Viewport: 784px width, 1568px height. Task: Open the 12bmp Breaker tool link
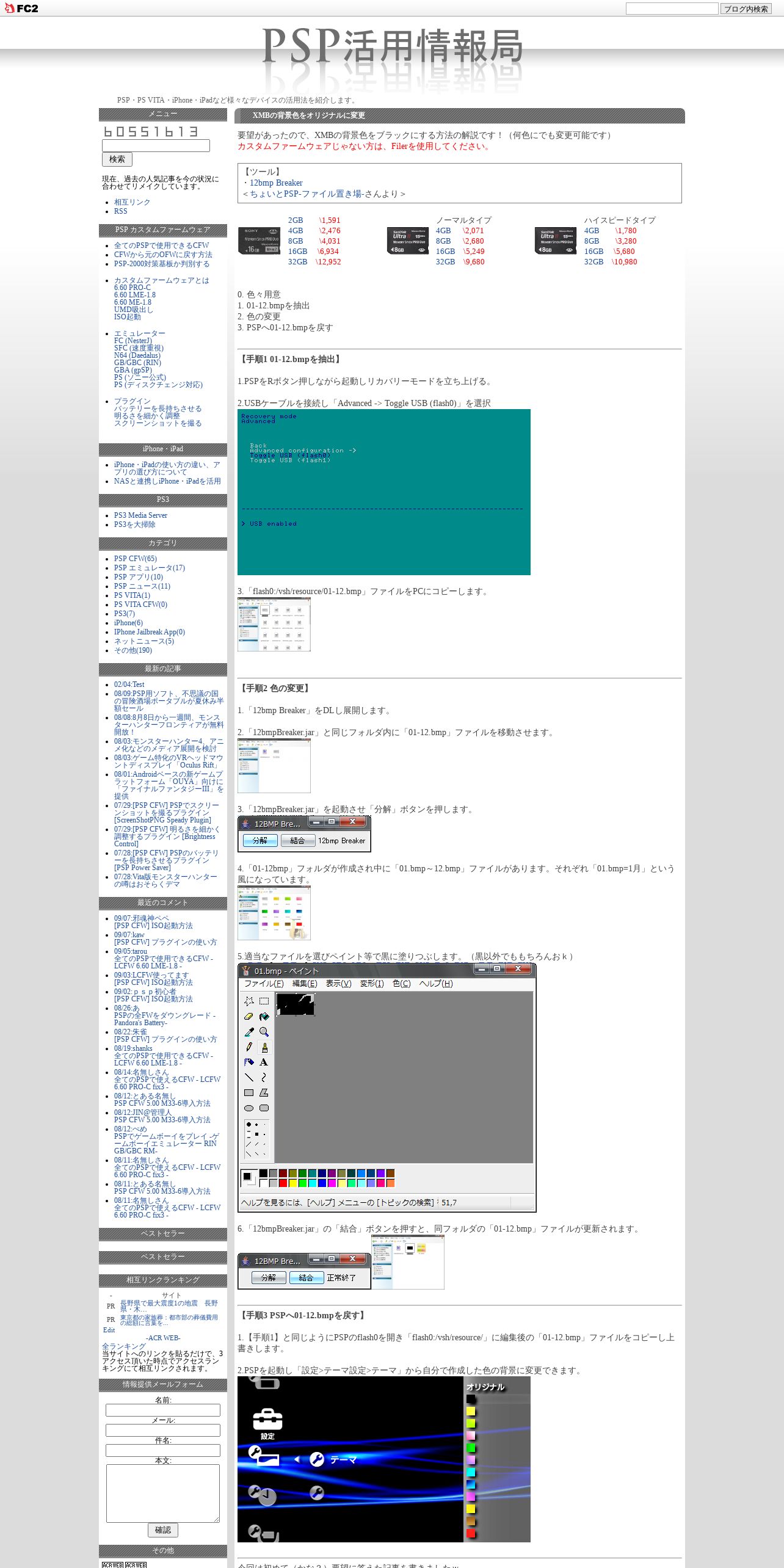coord(276,183)
